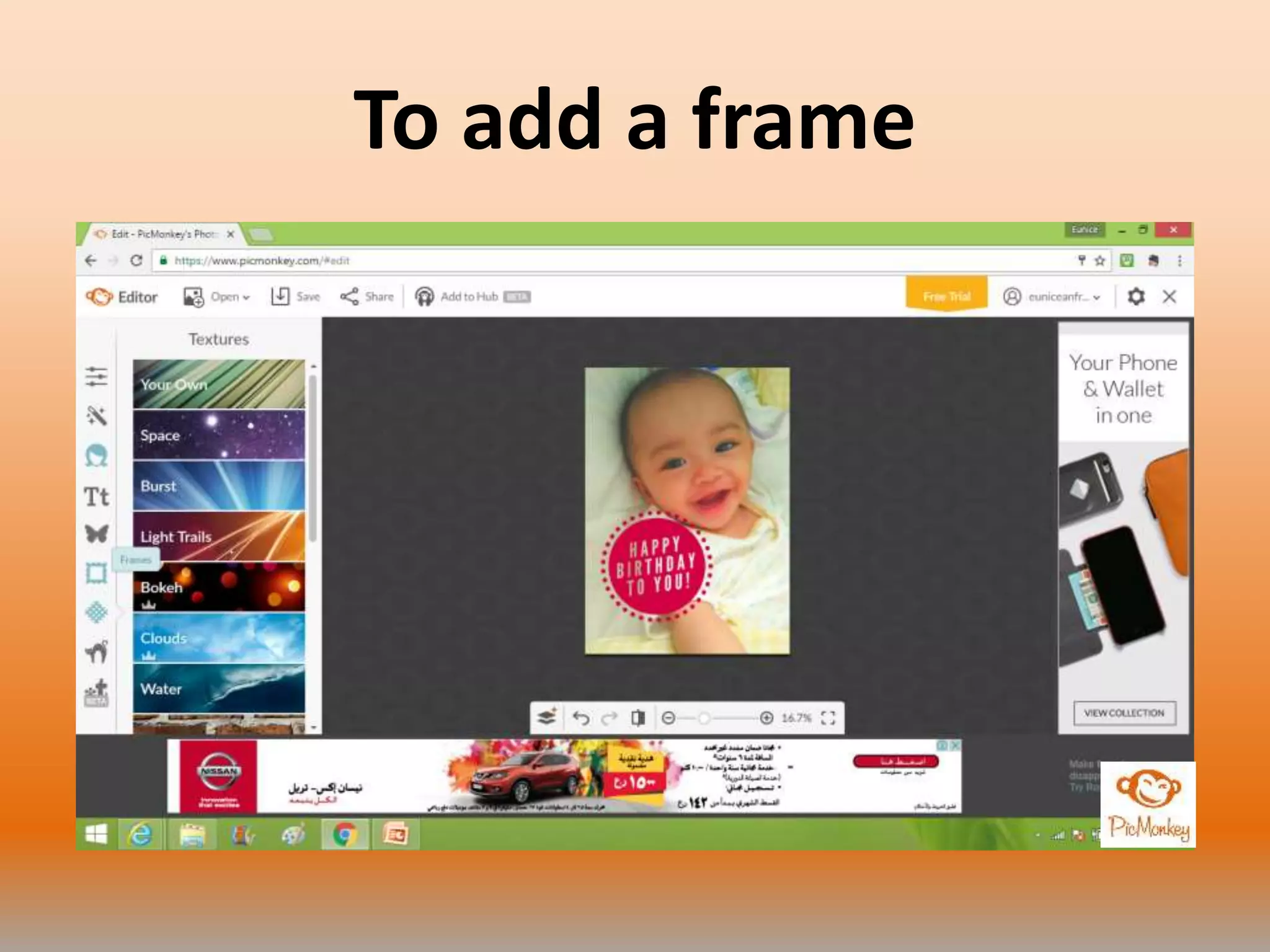Viewport: 1270px width, 952px height.
Task: Click the layers palette icon
Action: (547, 718)
